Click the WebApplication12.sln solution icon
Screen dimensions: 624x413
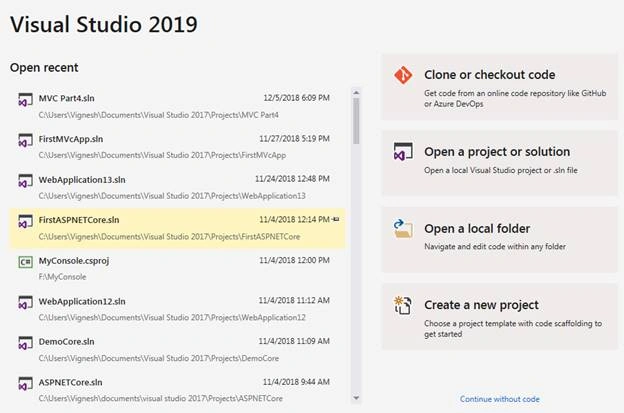25,302
